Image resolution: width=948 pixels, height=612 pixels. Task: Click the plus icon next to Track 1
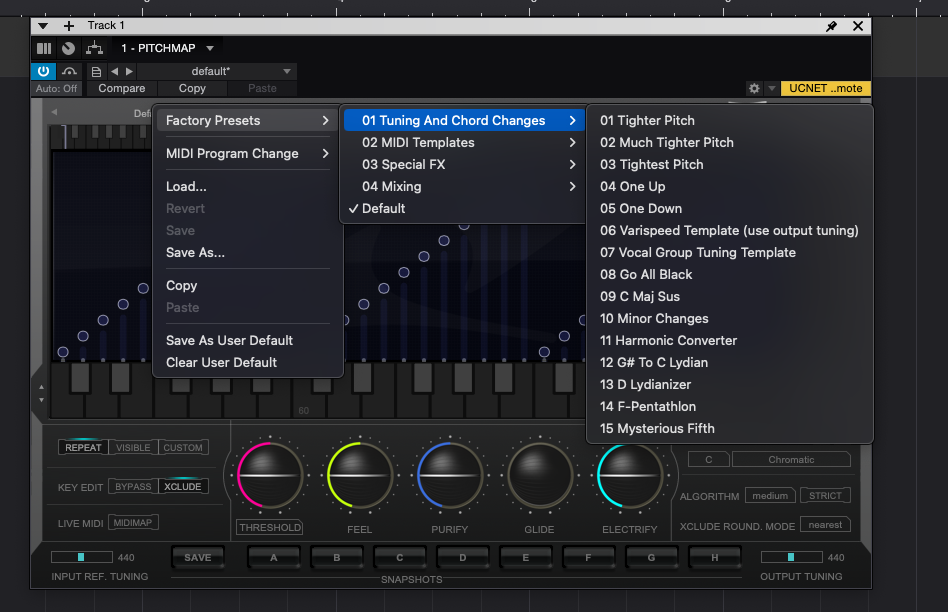coord(69,25)
